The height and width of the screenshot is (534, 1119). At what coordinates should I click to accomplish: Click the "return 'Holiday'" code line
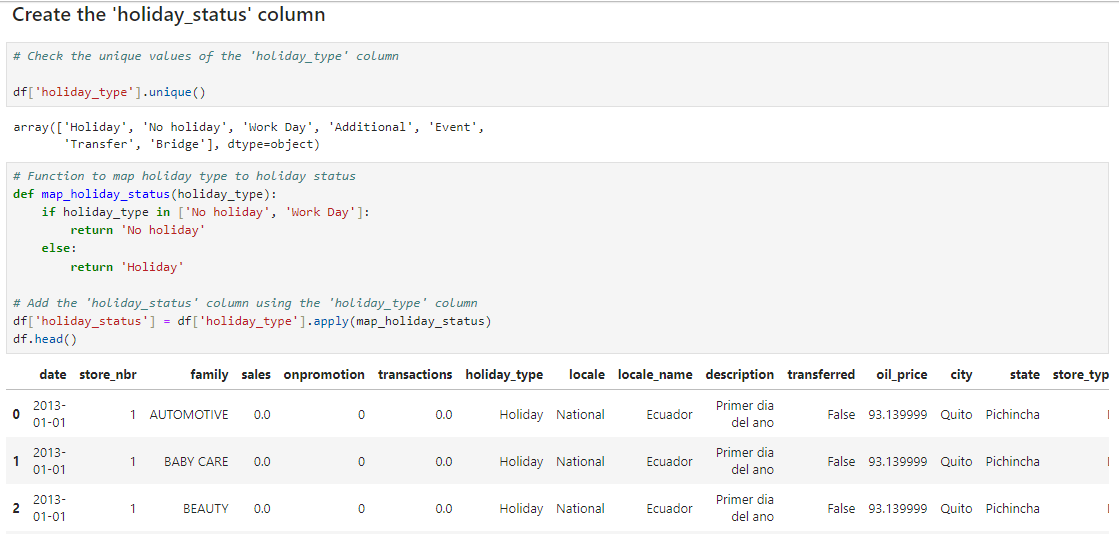[x=127, y=266]
